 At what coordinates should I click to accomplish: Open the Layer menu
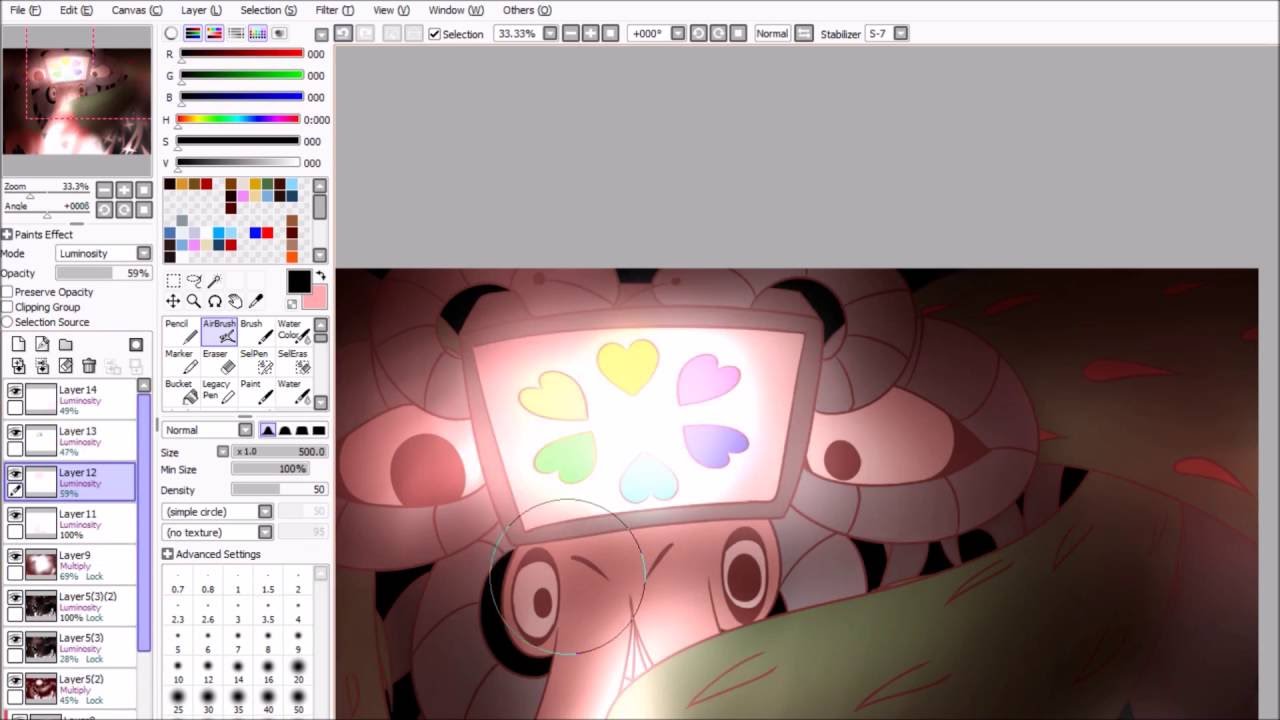(201, 10)
